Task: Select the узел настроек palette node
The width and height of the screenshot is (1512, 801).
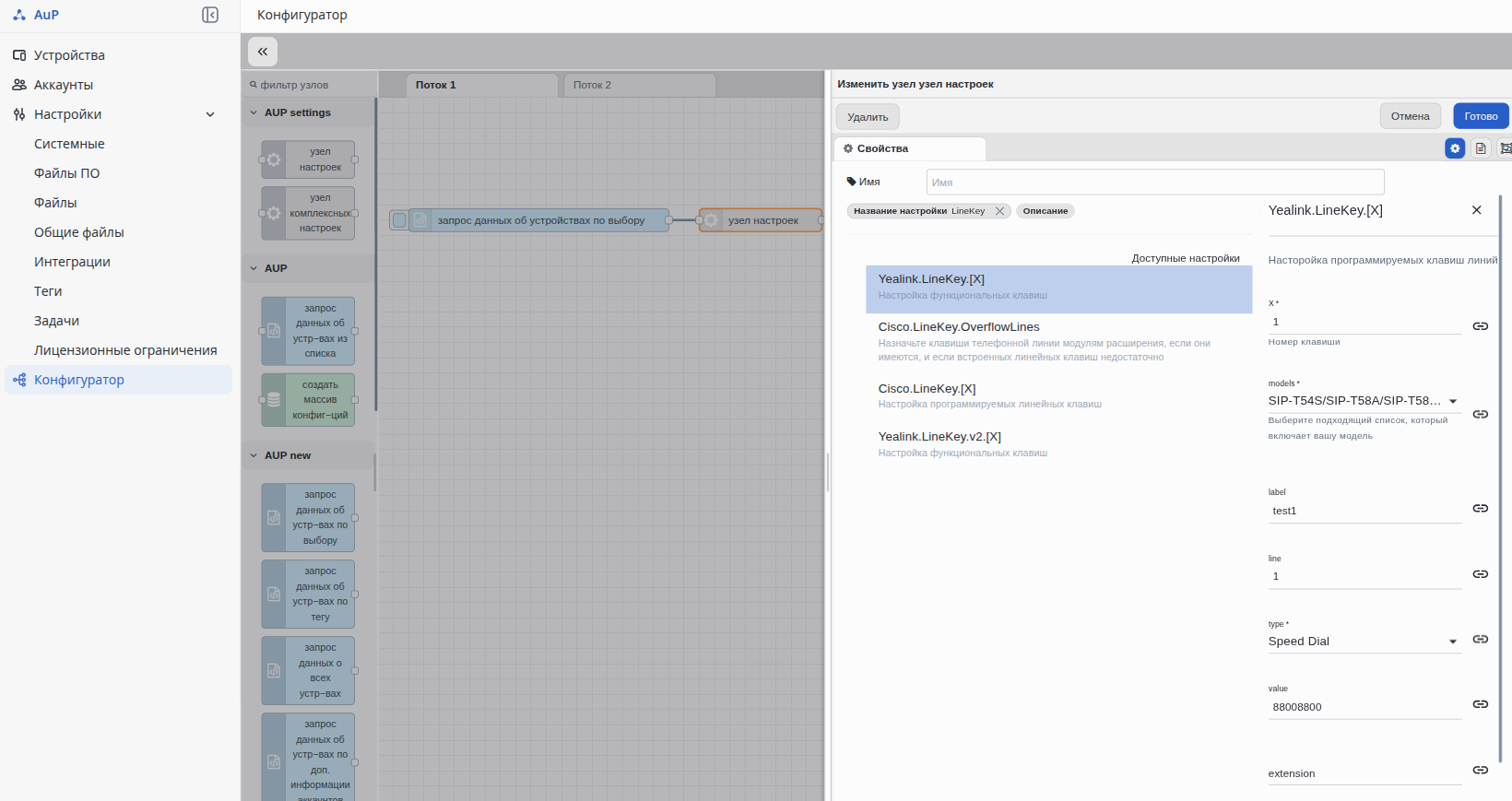Action: click(308, 159)
